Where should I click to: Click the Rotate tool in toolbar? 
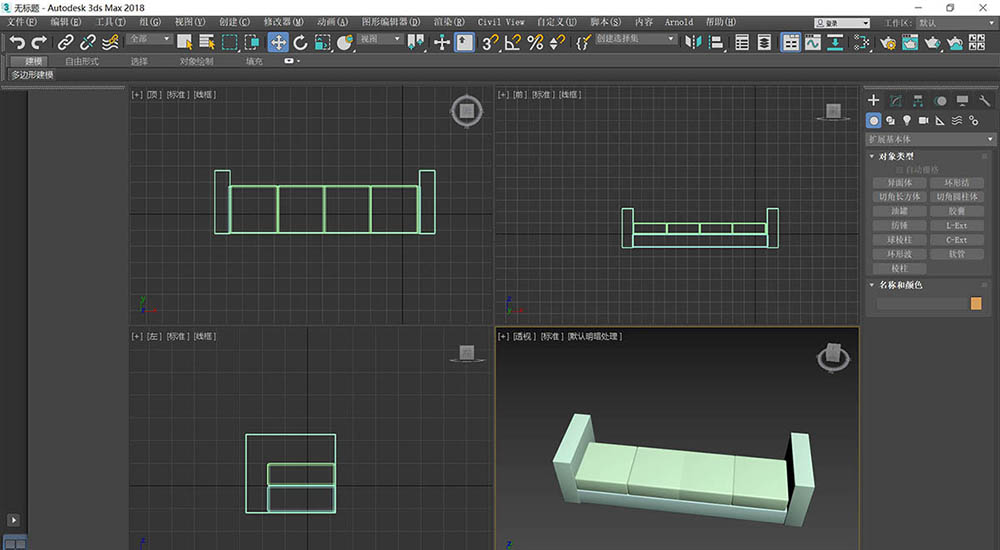pos(300,42)
